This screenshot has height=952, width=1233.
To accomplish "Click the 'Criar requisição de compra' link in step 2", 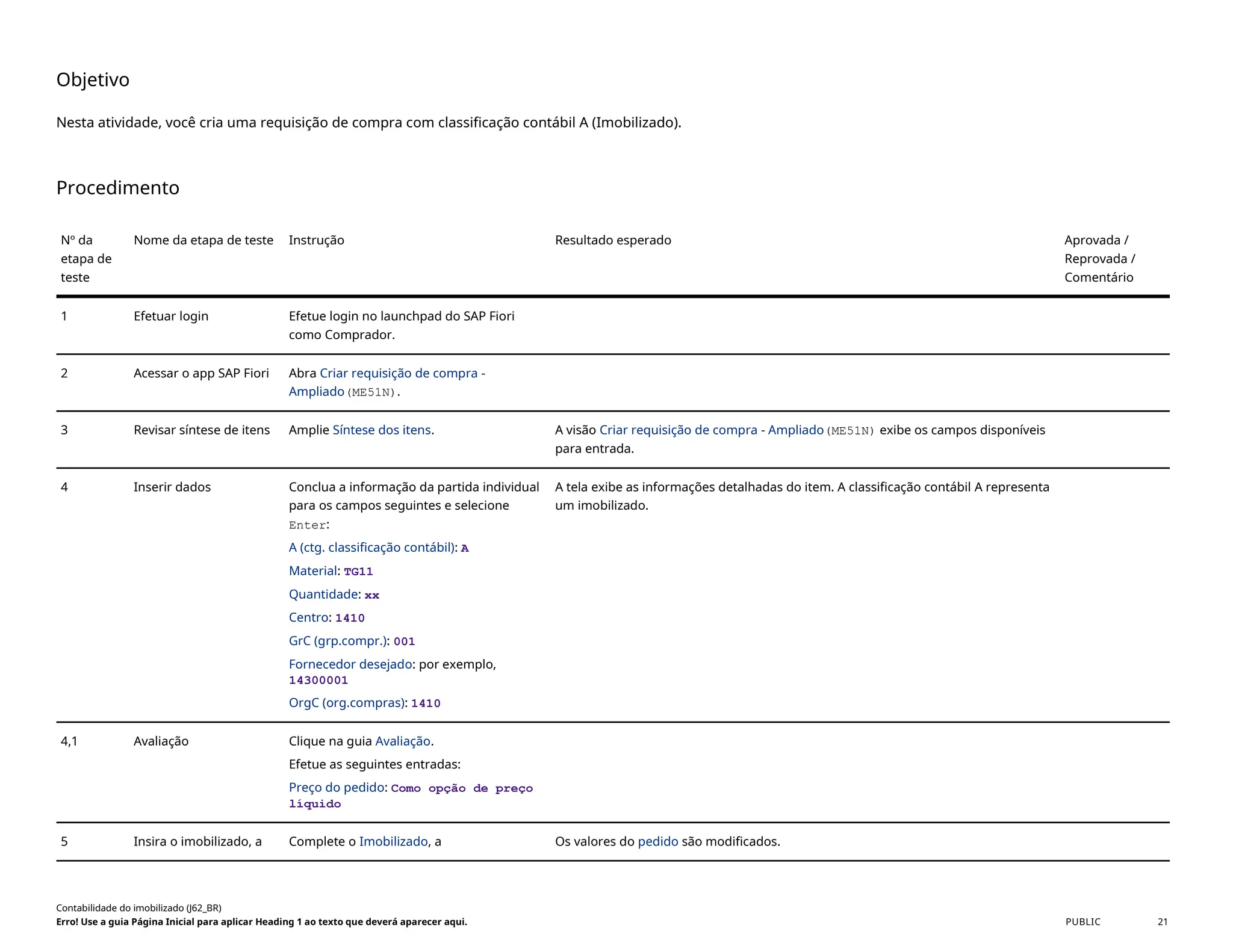I will (x=398, y=373).
